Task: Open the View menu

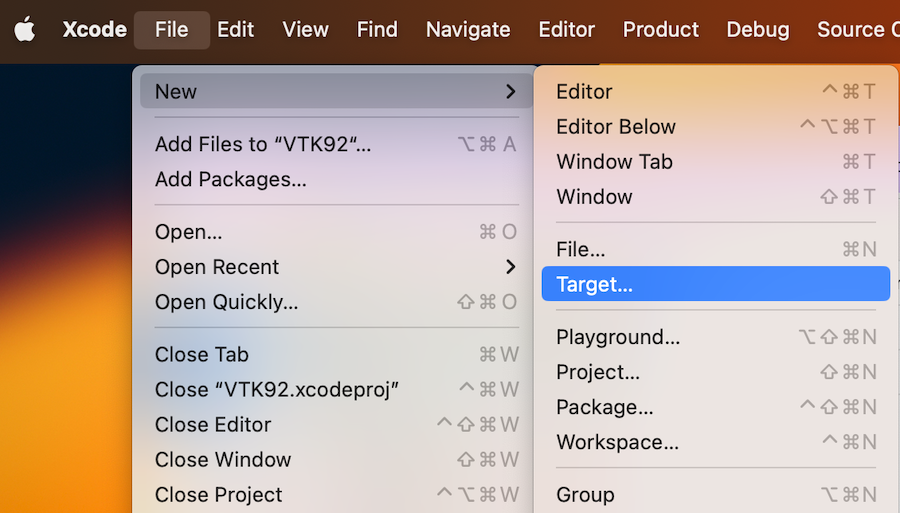Action: coord(305,30)
